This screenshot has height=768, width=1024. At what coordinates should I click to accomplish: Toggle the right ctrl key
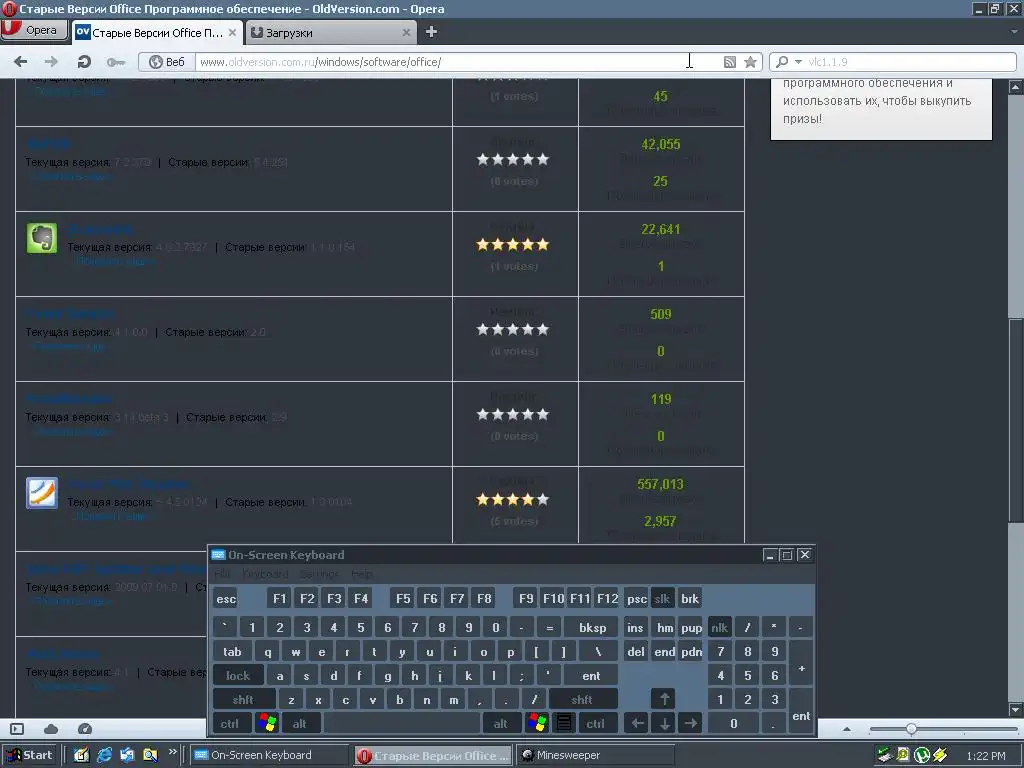pyautogui.click(x=596, y=723)
